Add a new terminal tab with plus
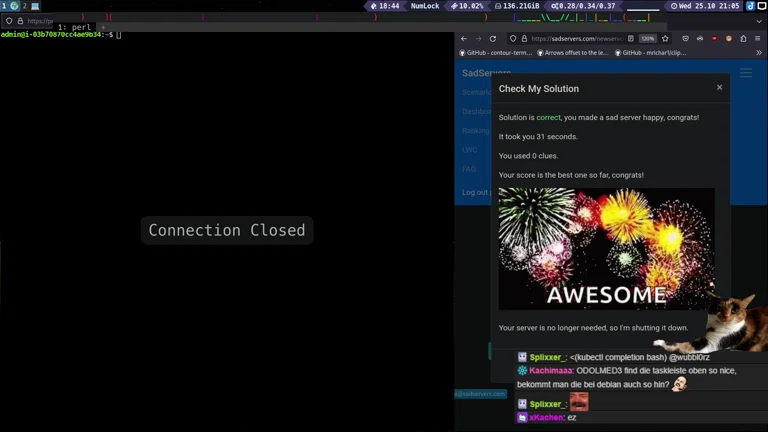The height and width of the screenshot is (432, 768). 103,27
